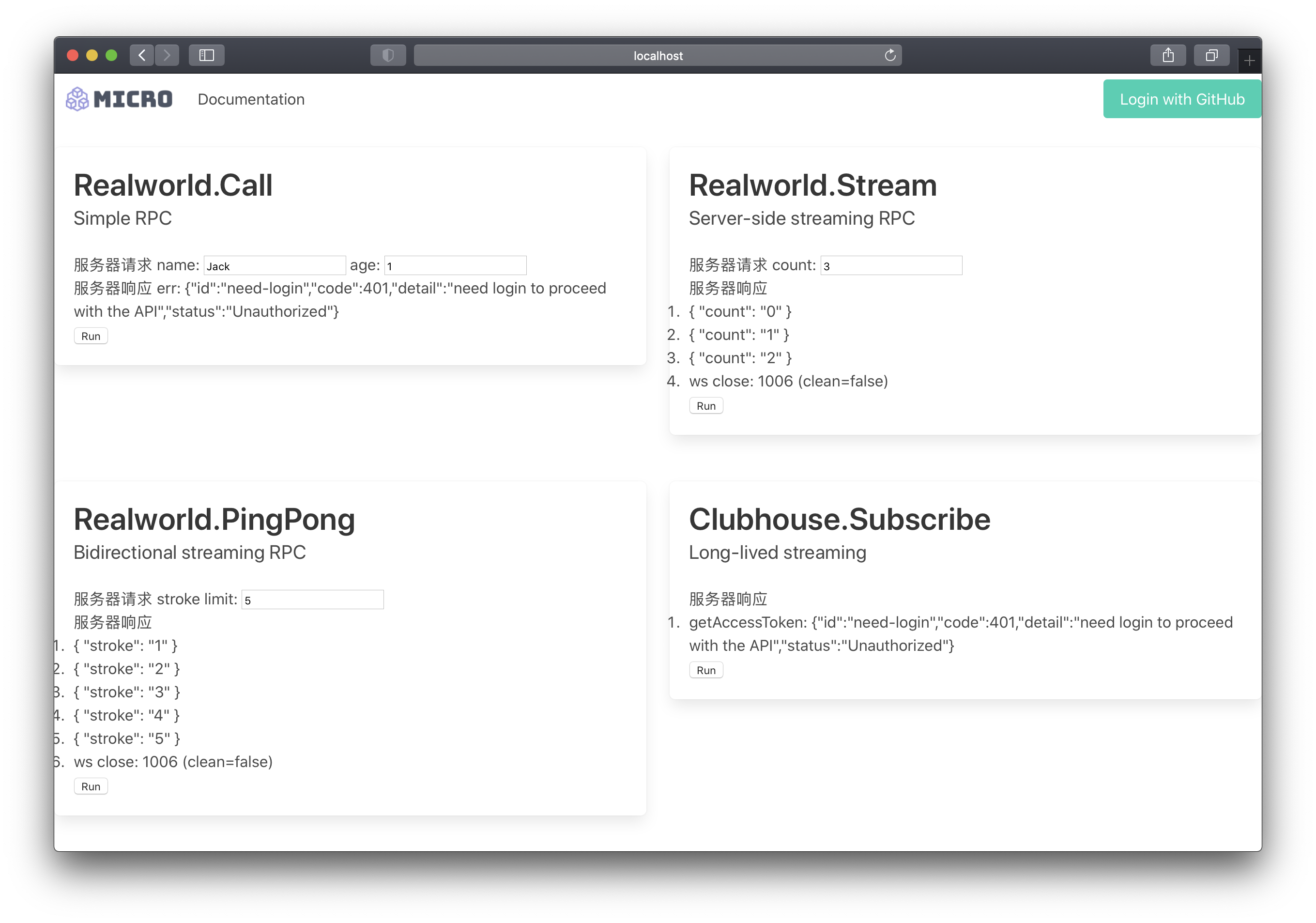Screen dimensions: 1316x923
Task: Click PingPong's "ws close: 1006" row
Action: tap(173, 762)
